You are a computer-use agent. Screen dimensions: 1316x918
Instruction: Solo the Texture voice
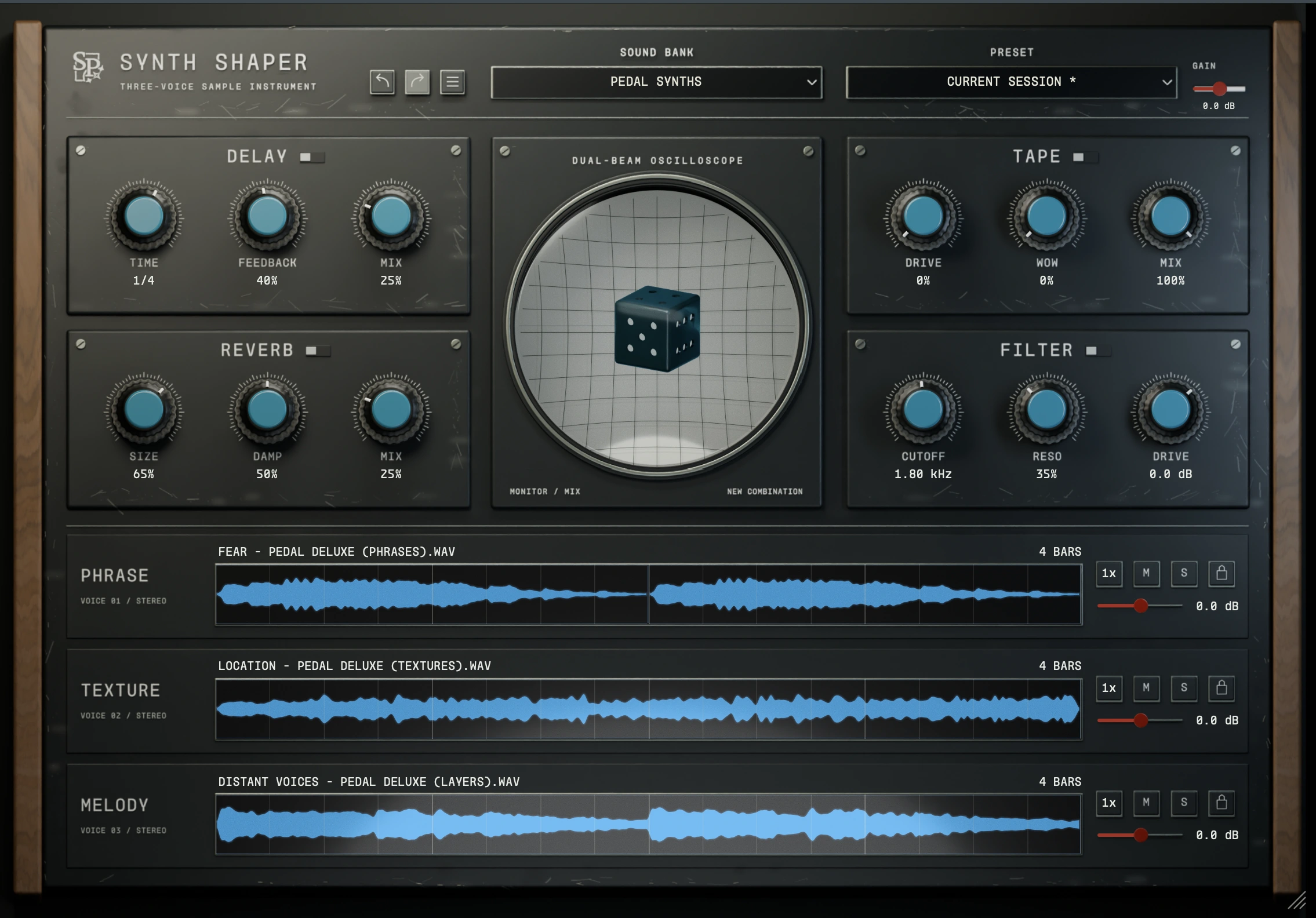tap(1184, 688)
